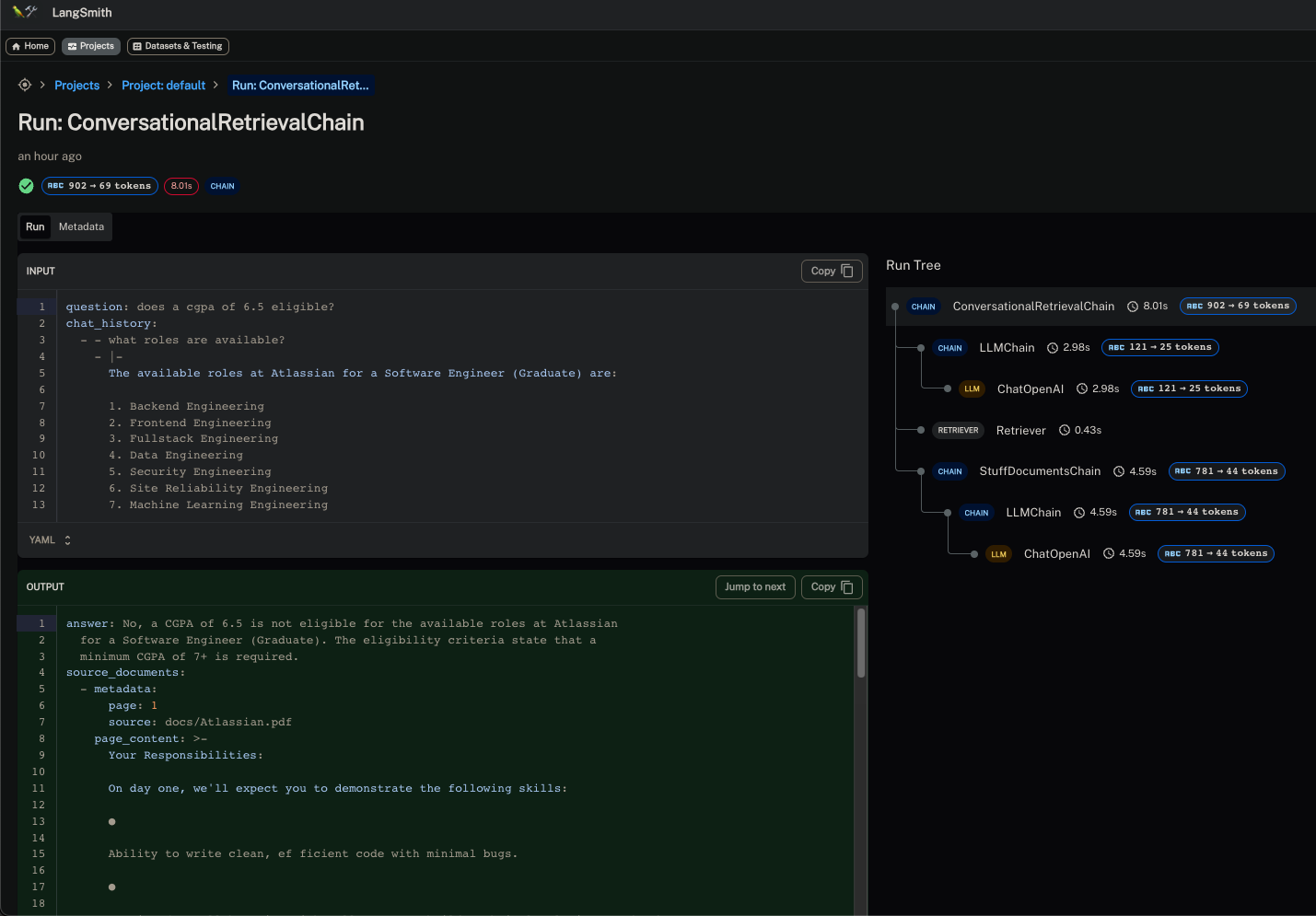Click 121 → 25 tokens badge of LLMChain

coord(1160,347)
